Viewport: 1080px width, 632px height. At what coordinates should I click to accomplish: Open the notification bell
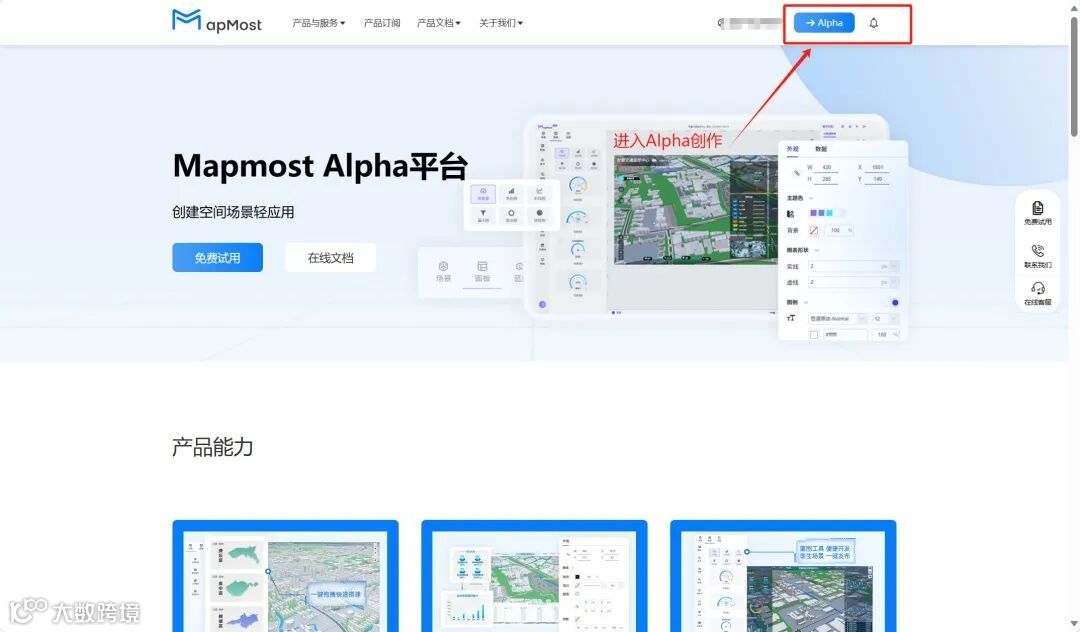point(873,23)
